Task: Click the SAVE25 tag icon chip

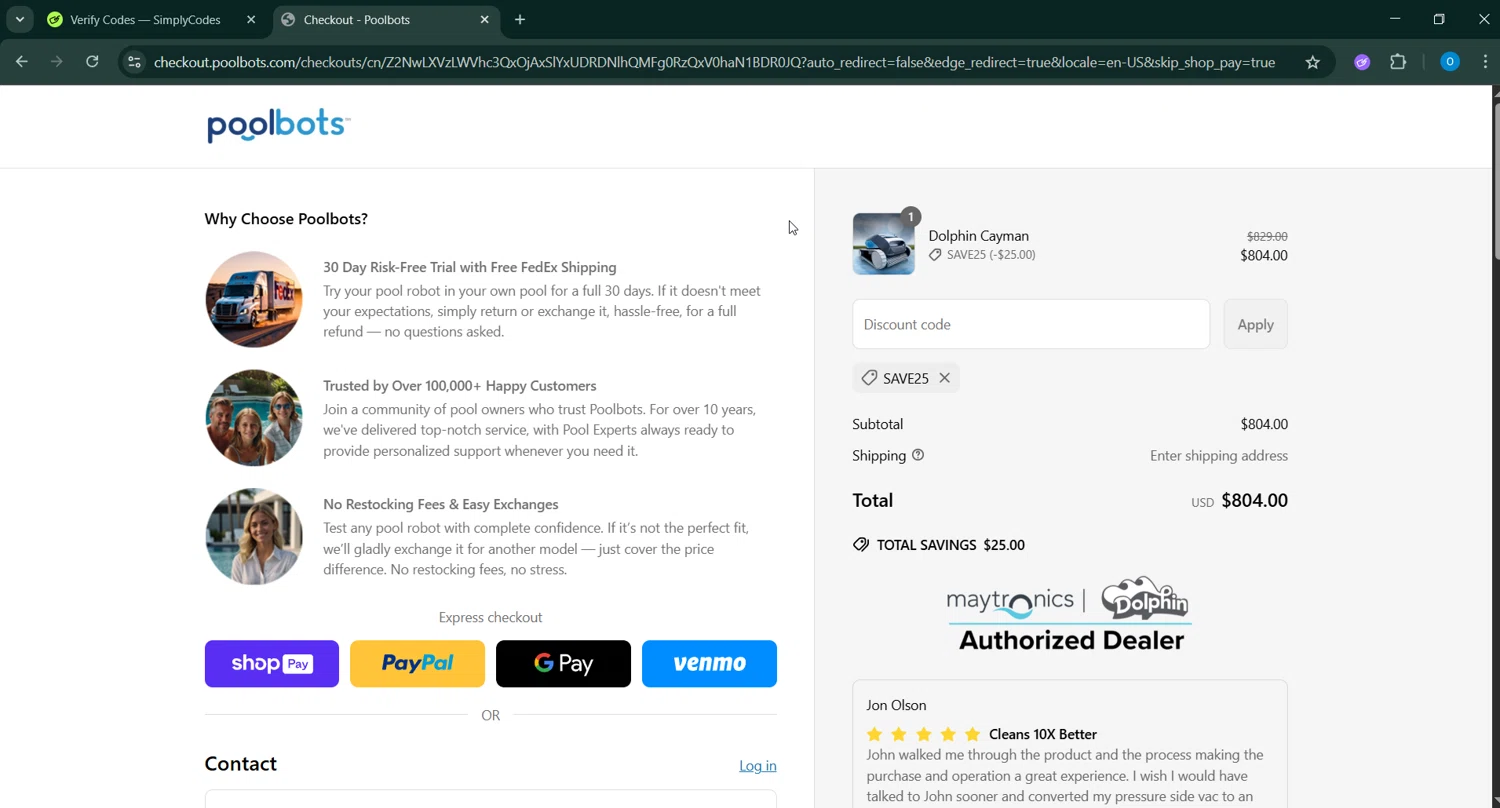Action: tap(906, 378)
